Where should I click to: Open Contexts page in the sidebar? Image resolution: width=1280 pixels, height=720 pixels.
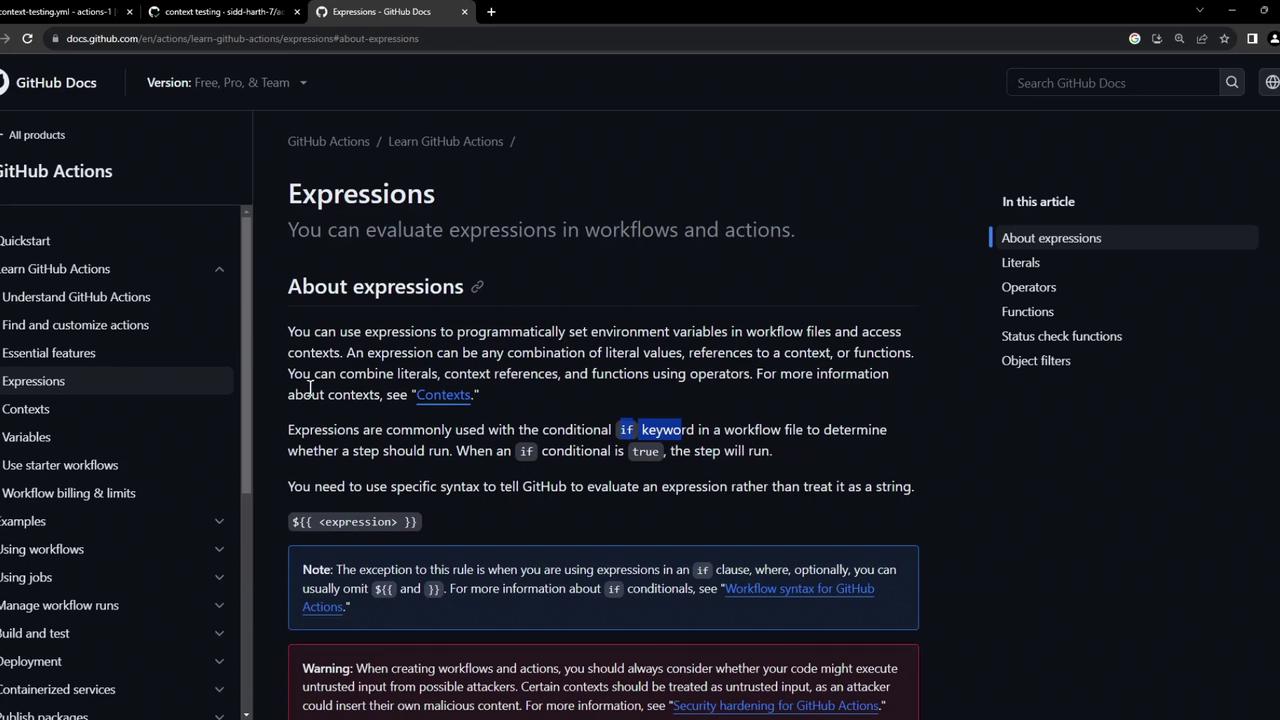click(25, 409)
